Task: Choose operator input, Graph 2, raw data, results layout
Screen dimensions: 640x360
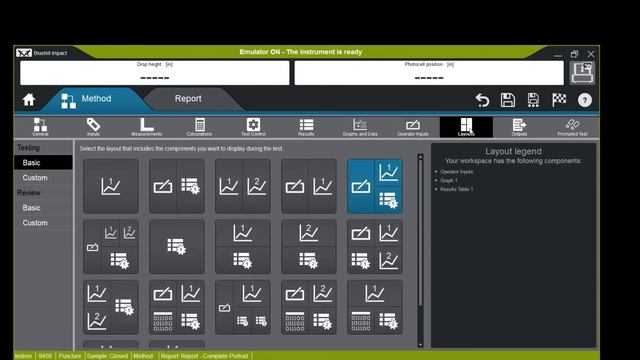Action: click(309, 307)
